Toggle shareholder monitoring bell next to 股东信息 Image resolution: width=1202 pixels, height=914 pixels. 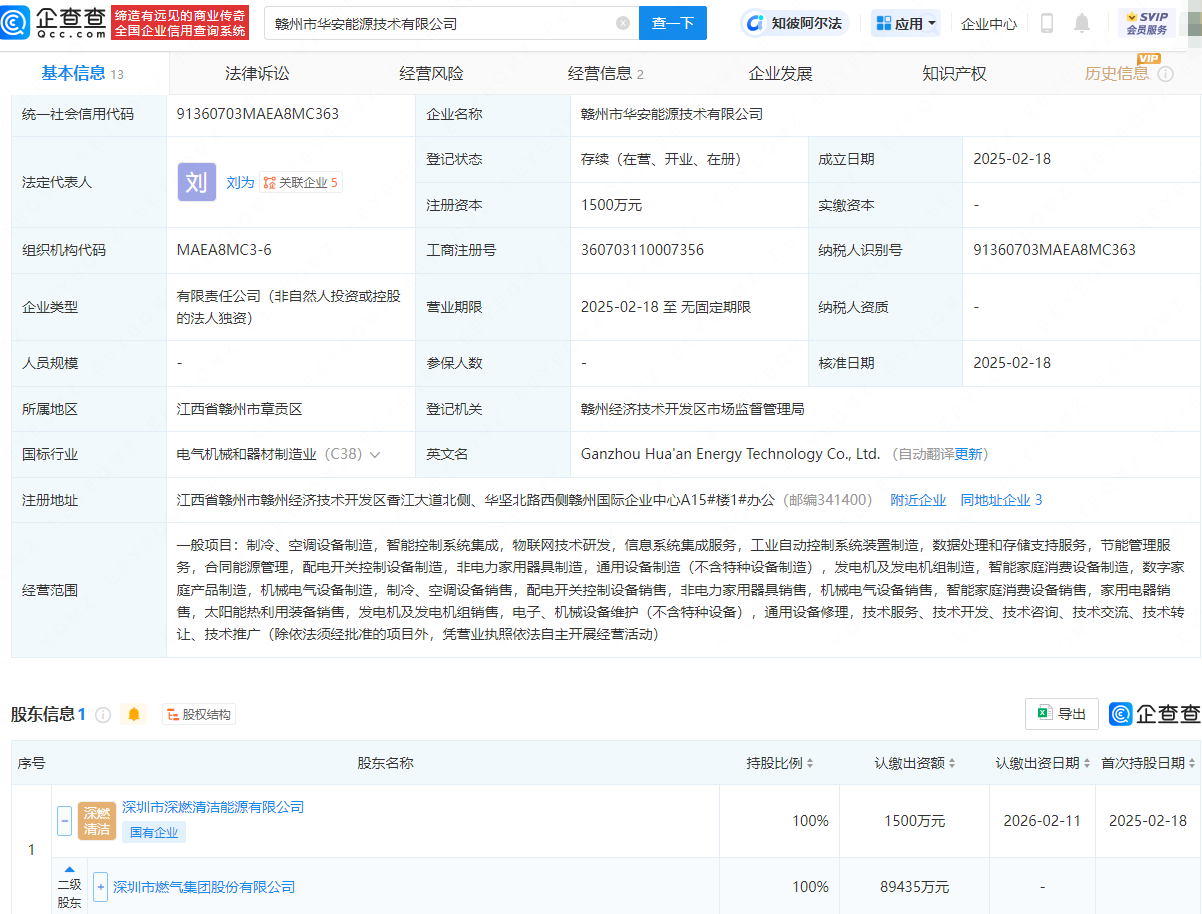point(133,714)
